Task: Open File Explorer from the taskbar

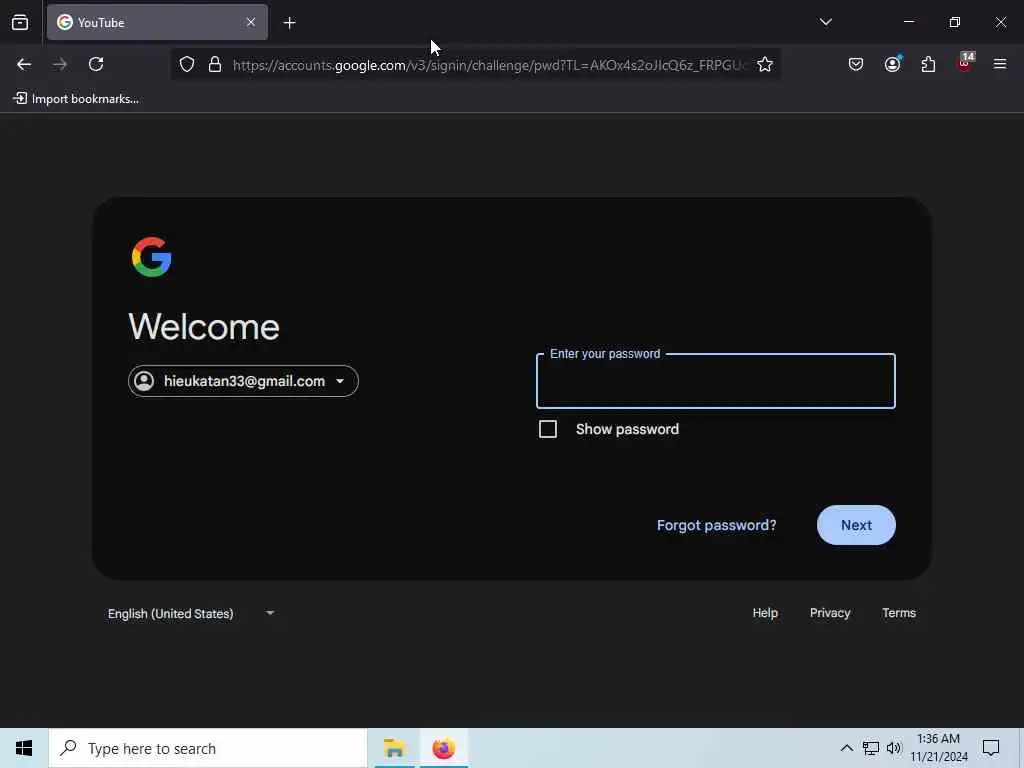Action: tap(394, 748)
